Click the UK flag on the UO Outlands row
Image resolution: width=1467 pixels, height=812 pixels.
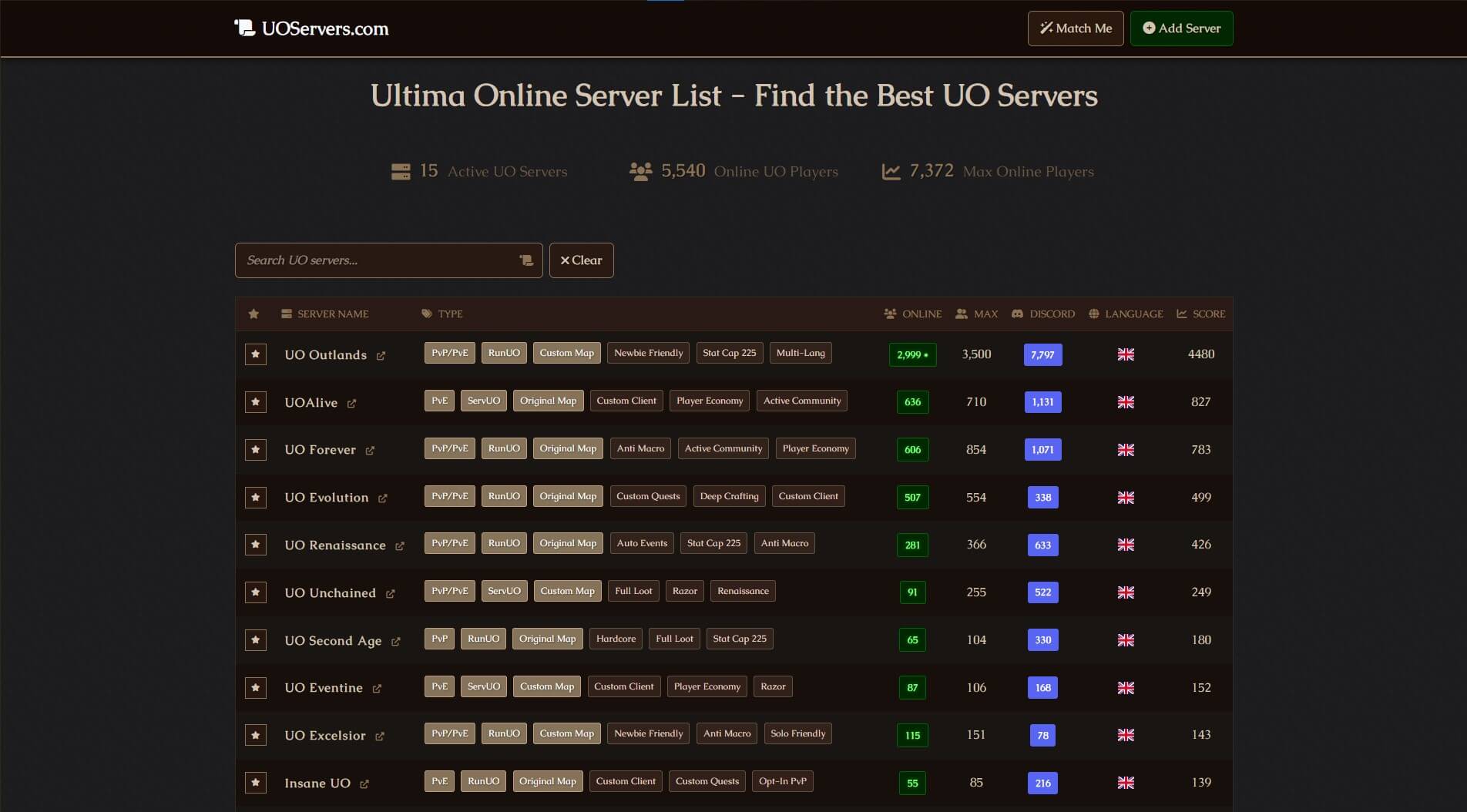1126,354
